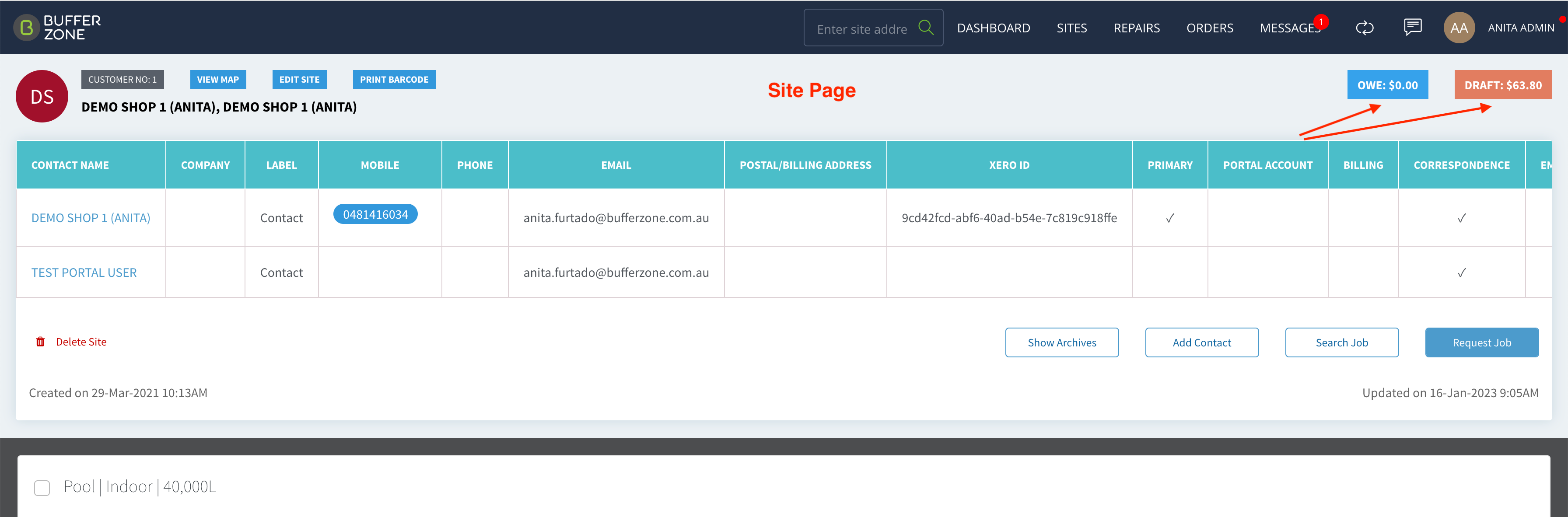The width and height of the screenshot is (1568, 517).
Task: Click the Primary checkmark for DEMO SHOP 1
Action: click(1170, 218)
